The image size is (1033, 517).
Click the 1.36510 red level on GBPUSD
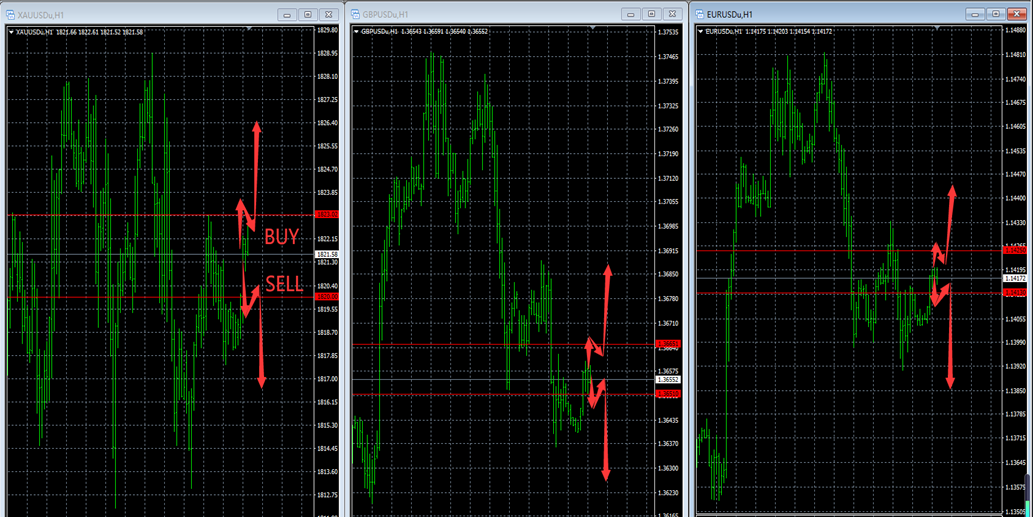tap(667, 394)
